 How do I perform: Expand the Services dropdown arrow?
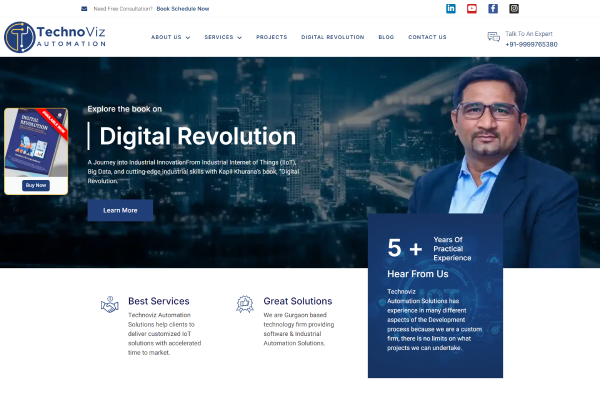pos(240,38)
